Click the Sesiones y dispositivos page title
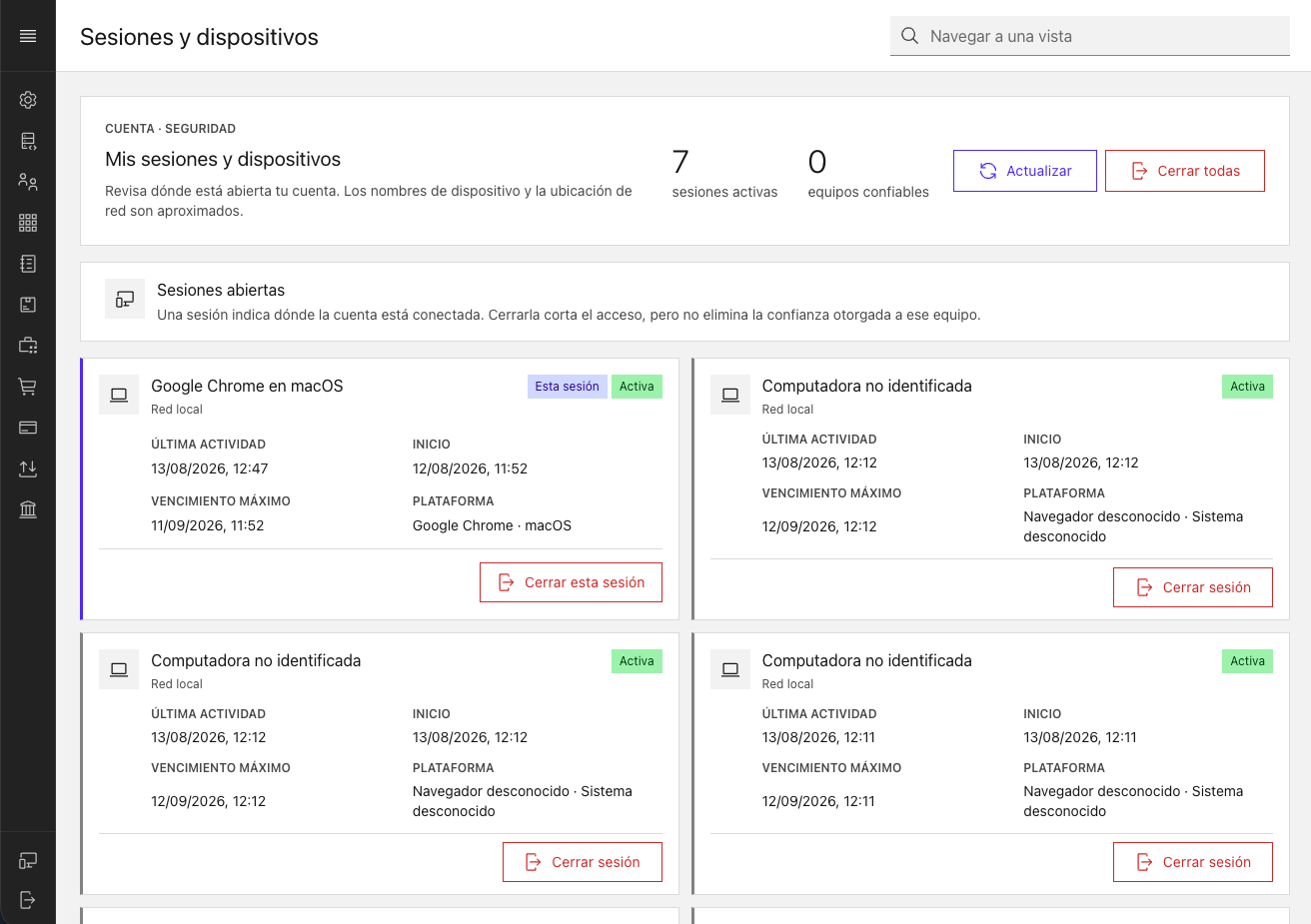 click(x=199, y=37)
